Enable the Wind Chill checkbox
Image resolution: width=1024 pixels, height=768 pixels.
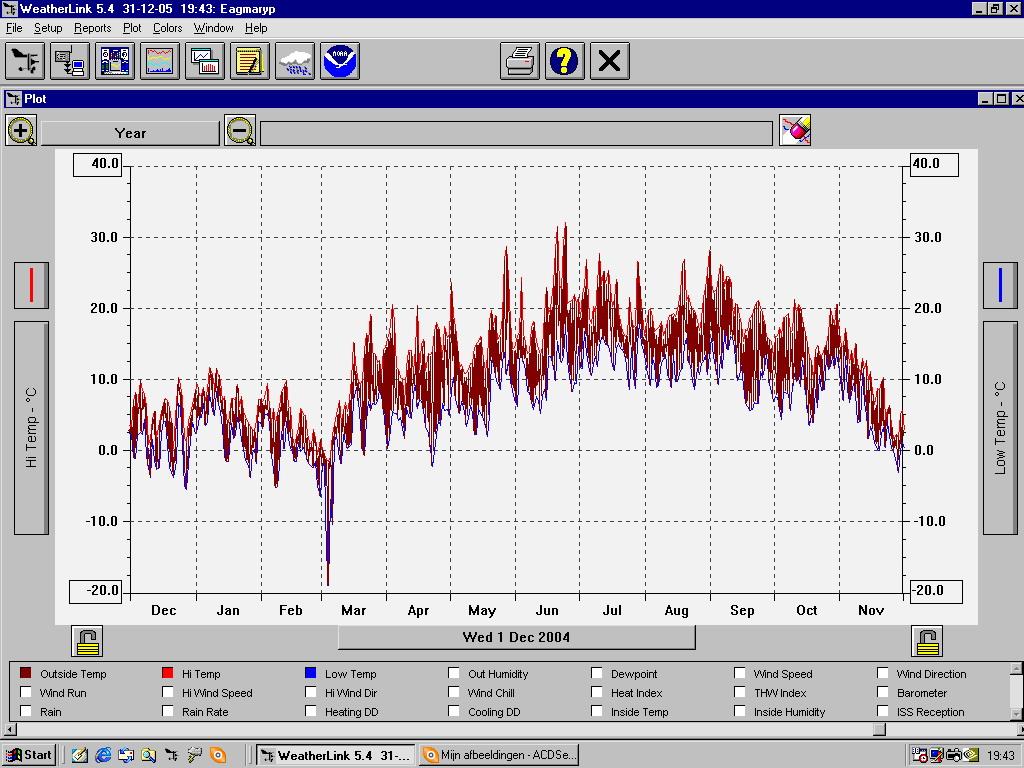click(x=454, y=692)
